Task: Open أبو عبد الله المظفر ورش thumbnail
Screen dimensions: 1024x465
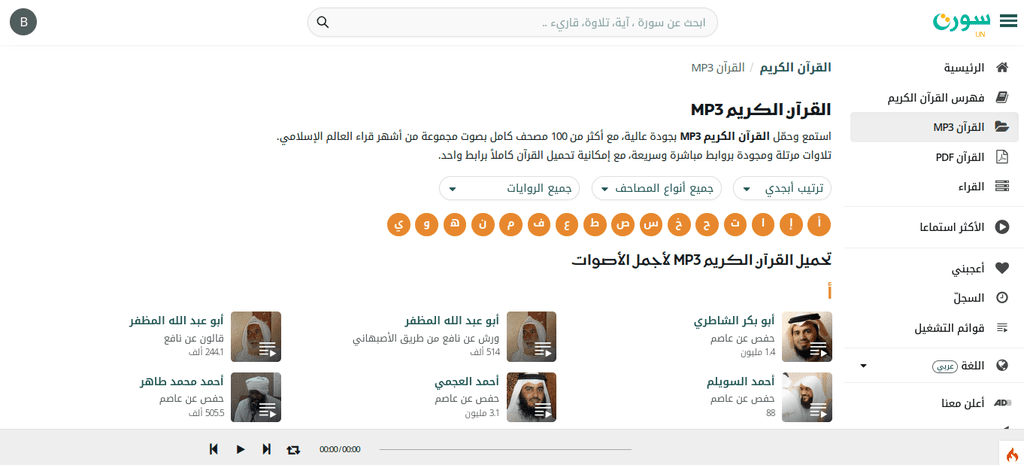Action: [532, 336]
